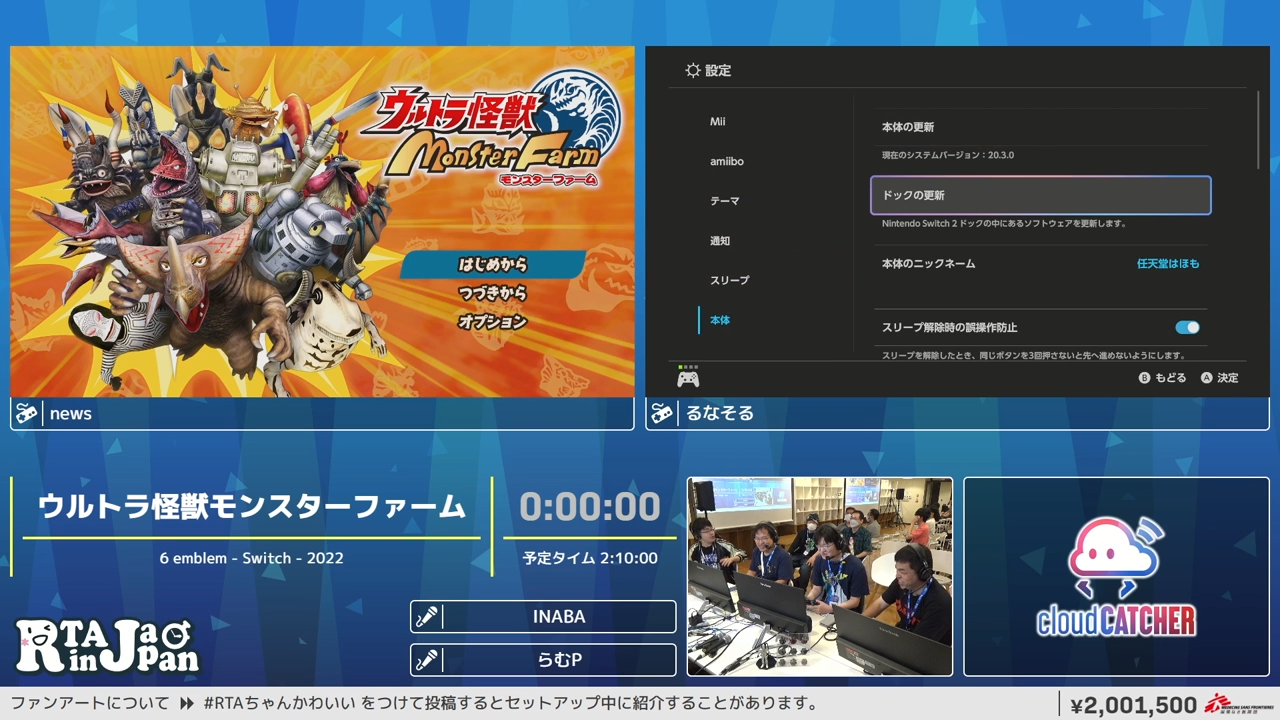Click the ウルトラ怪獣モンスターファーム game title text
The width and height of the screenshot is (1280, 720).
tap(252, 507)
